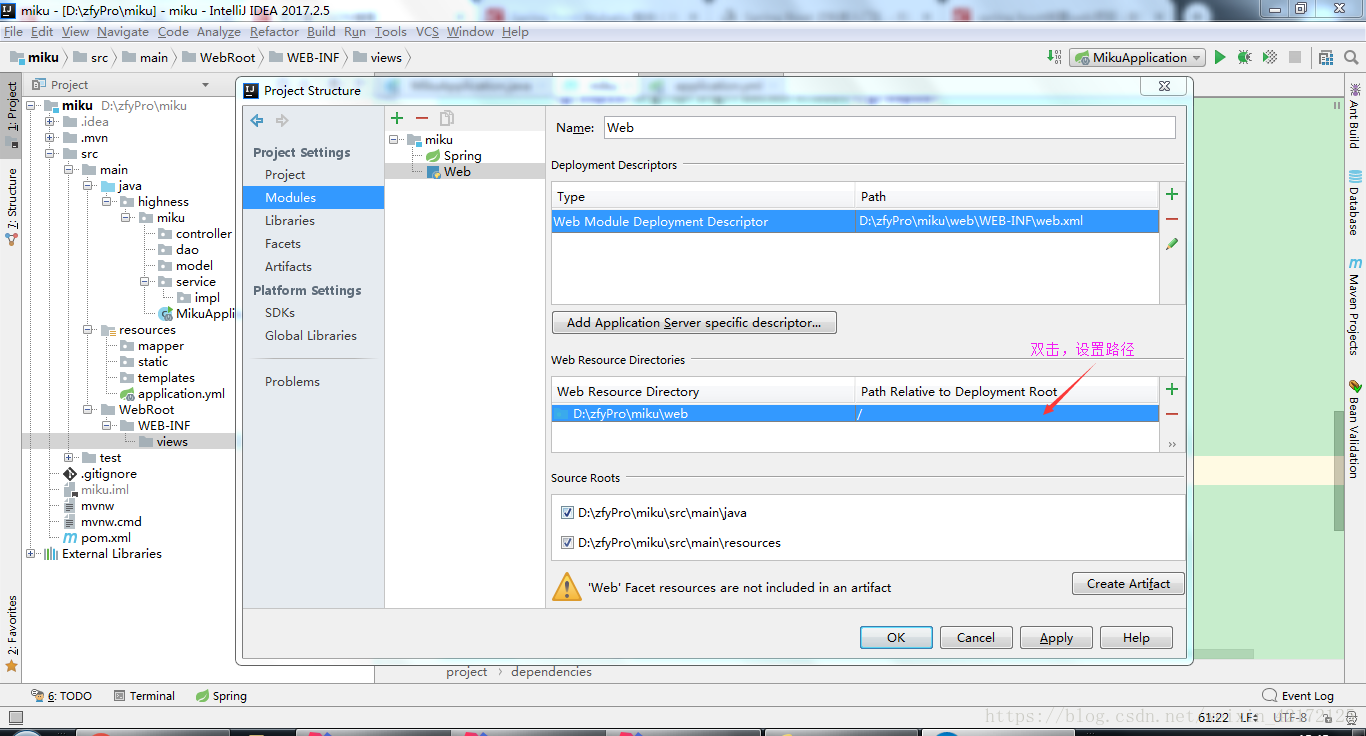1366x736 pixels.
Task: Open the Terminal tool window
Action: point(144,696)
